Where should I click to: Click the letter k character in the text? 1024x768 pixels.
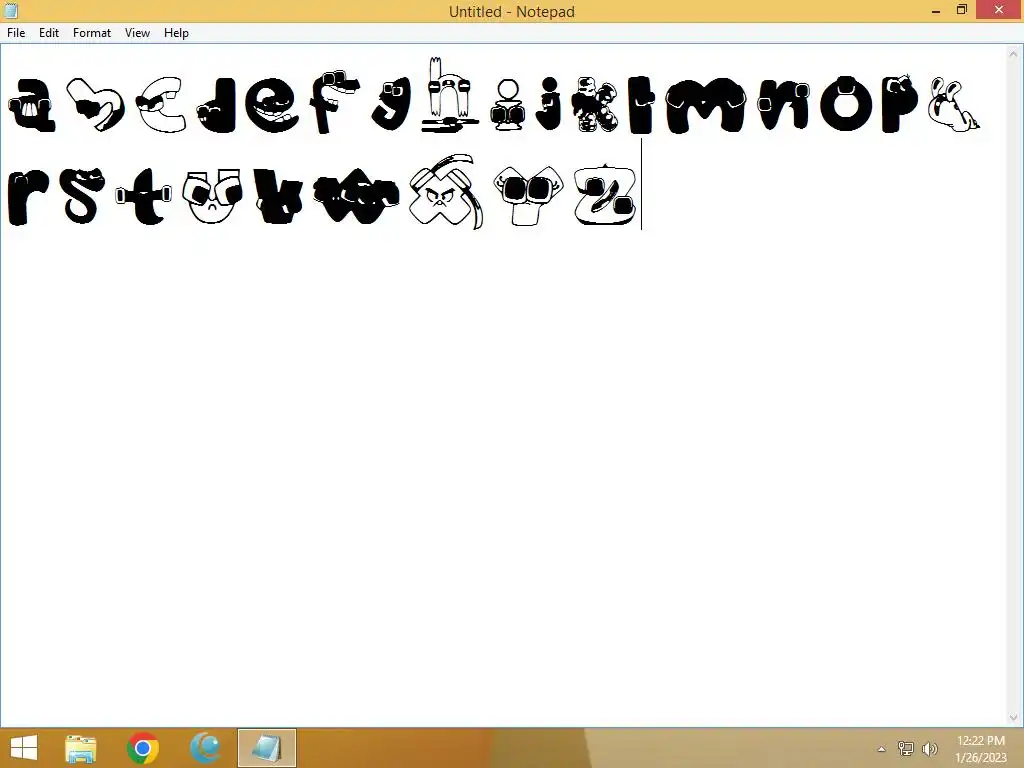tap(594, 104)
